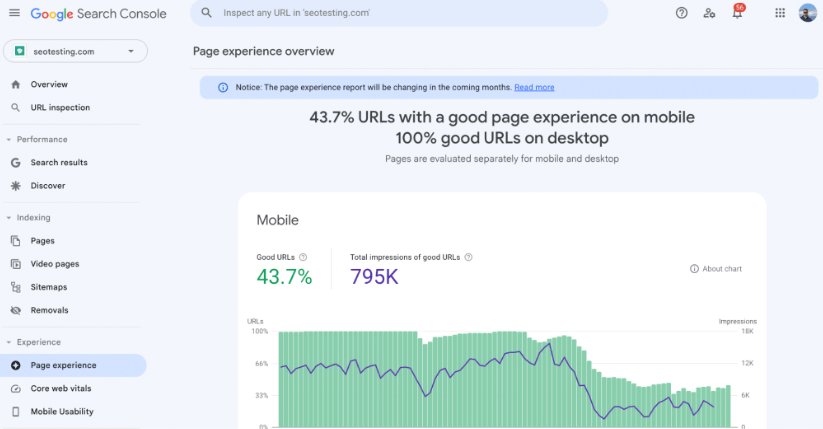Click the search magnifier icon in URL bar
The width and height of the screenshot is (823, 429).
(x=207, y=13)
